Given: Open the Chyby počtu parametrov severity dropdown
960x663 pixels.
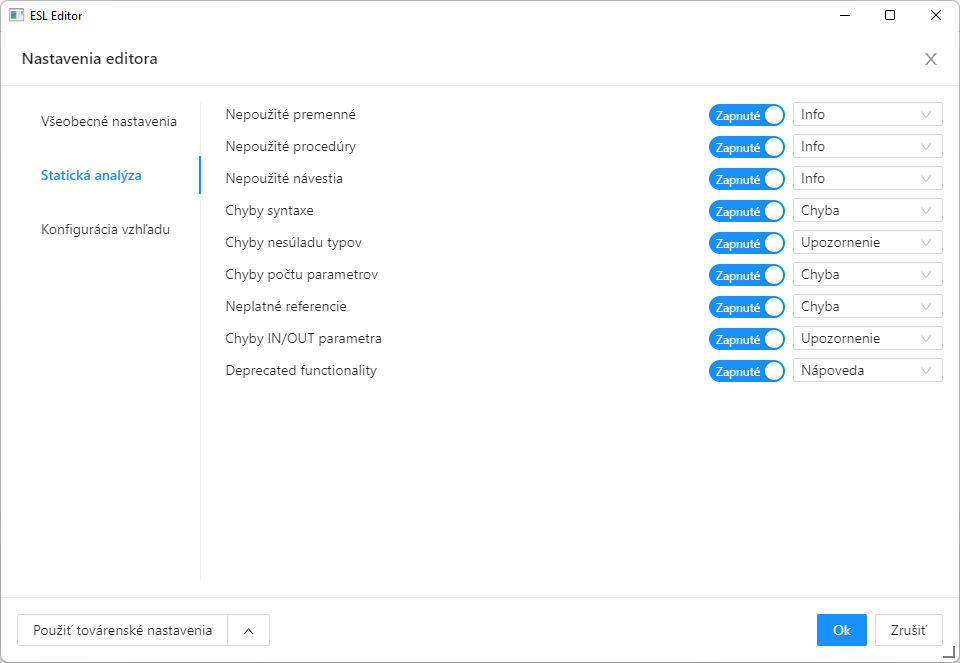Looking at the screenshot, I should (867, 275).
